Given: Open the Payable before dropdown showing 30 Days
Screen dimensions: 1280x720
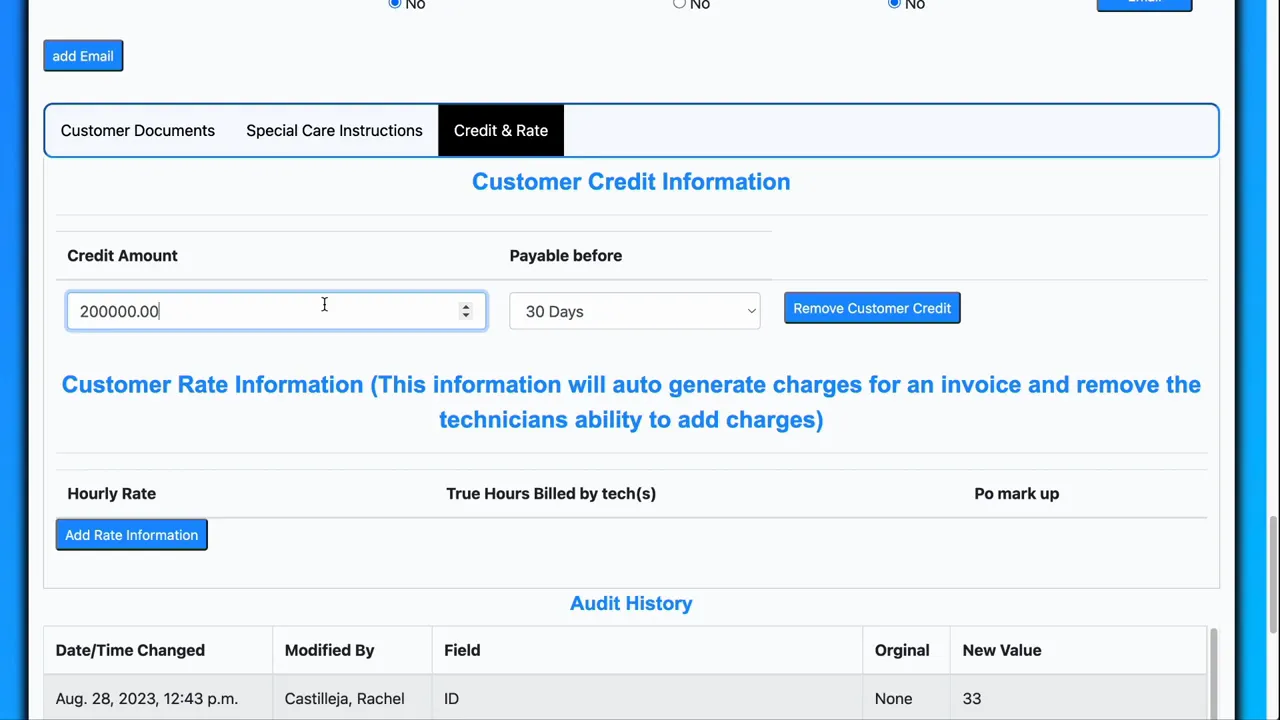Looking at the screenshot, I should click(x=635, y=311).
